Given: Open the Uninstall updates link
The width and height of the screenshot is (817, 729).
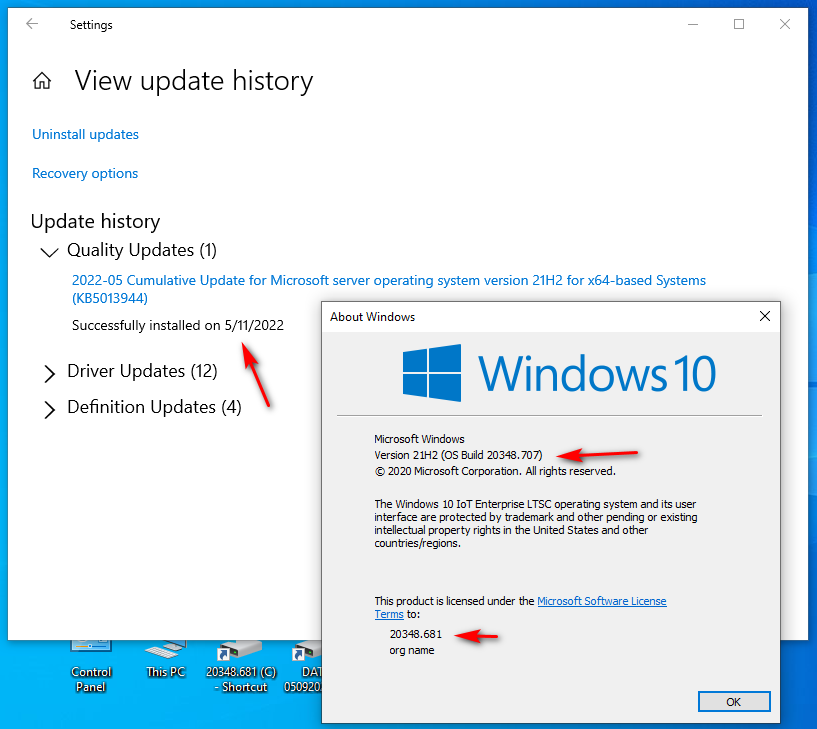Looking at the screenshot, I should tap(85, 134).
